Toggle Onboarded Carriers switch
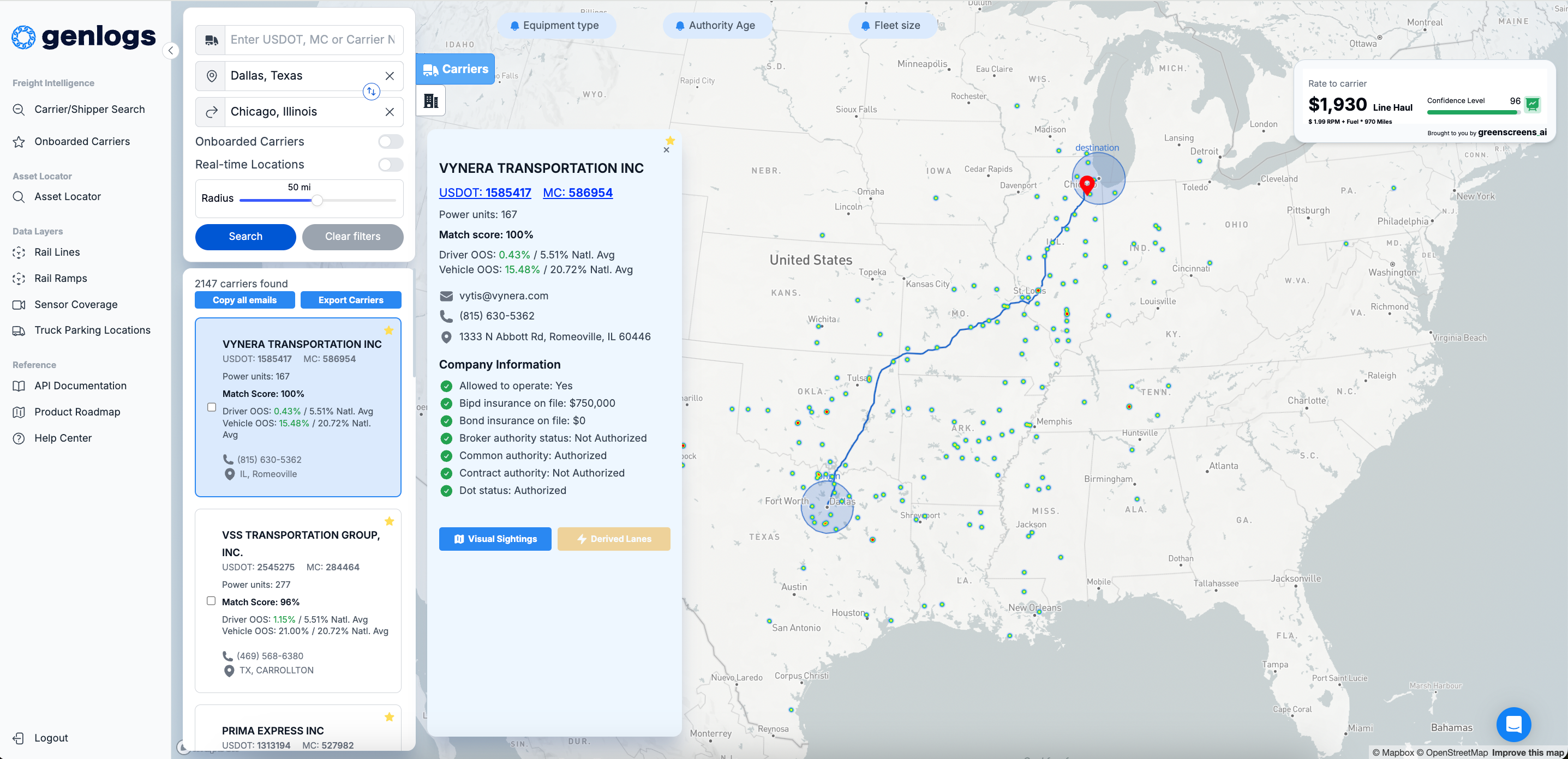 coord(391,142)
